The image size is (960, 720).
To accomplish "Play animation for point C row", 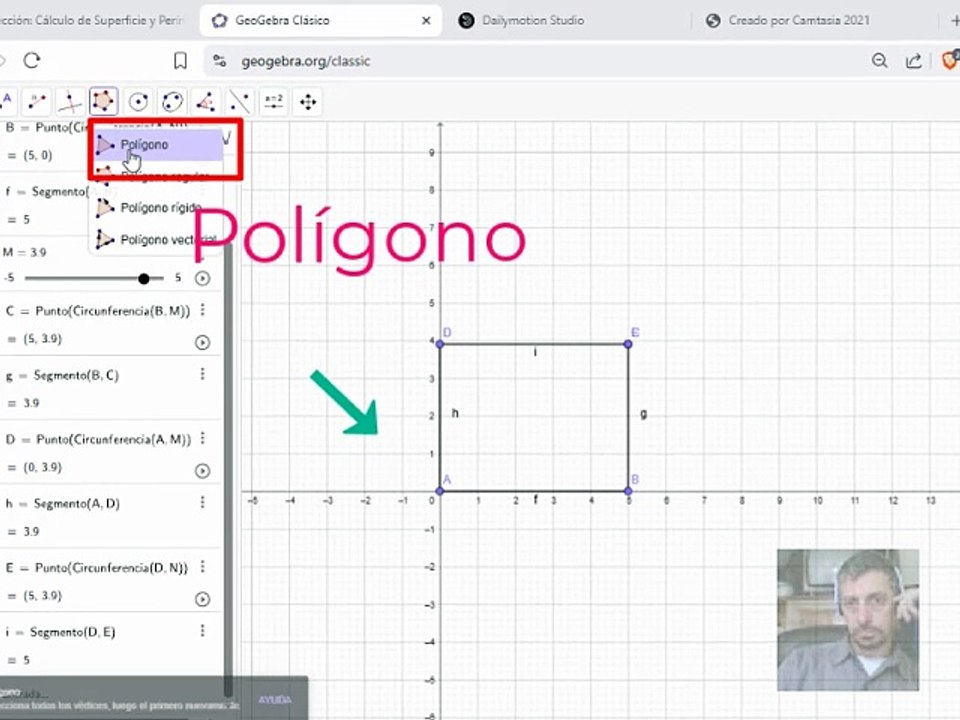I will coord(202,342).
